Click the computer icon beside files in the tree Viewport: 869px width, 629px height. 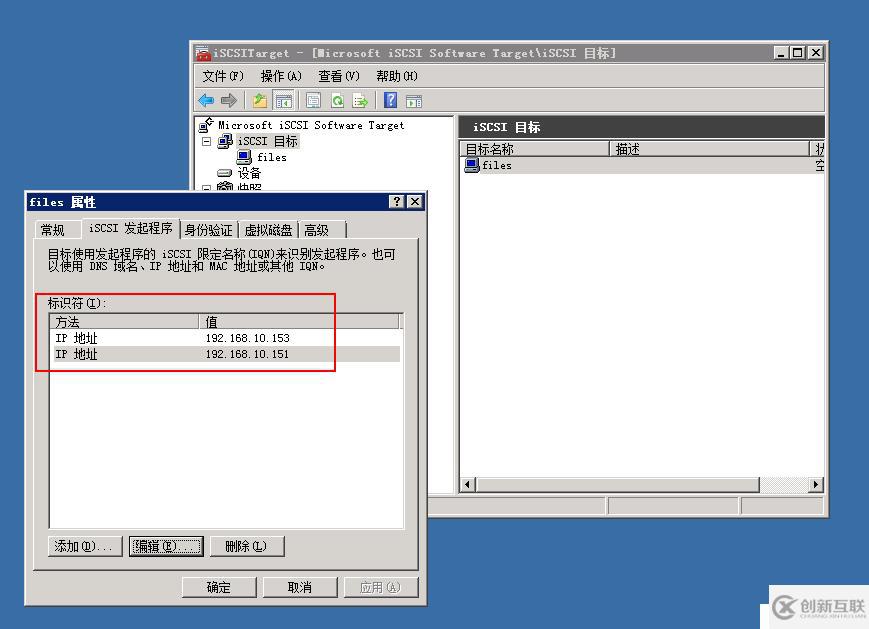pos(244,157)
